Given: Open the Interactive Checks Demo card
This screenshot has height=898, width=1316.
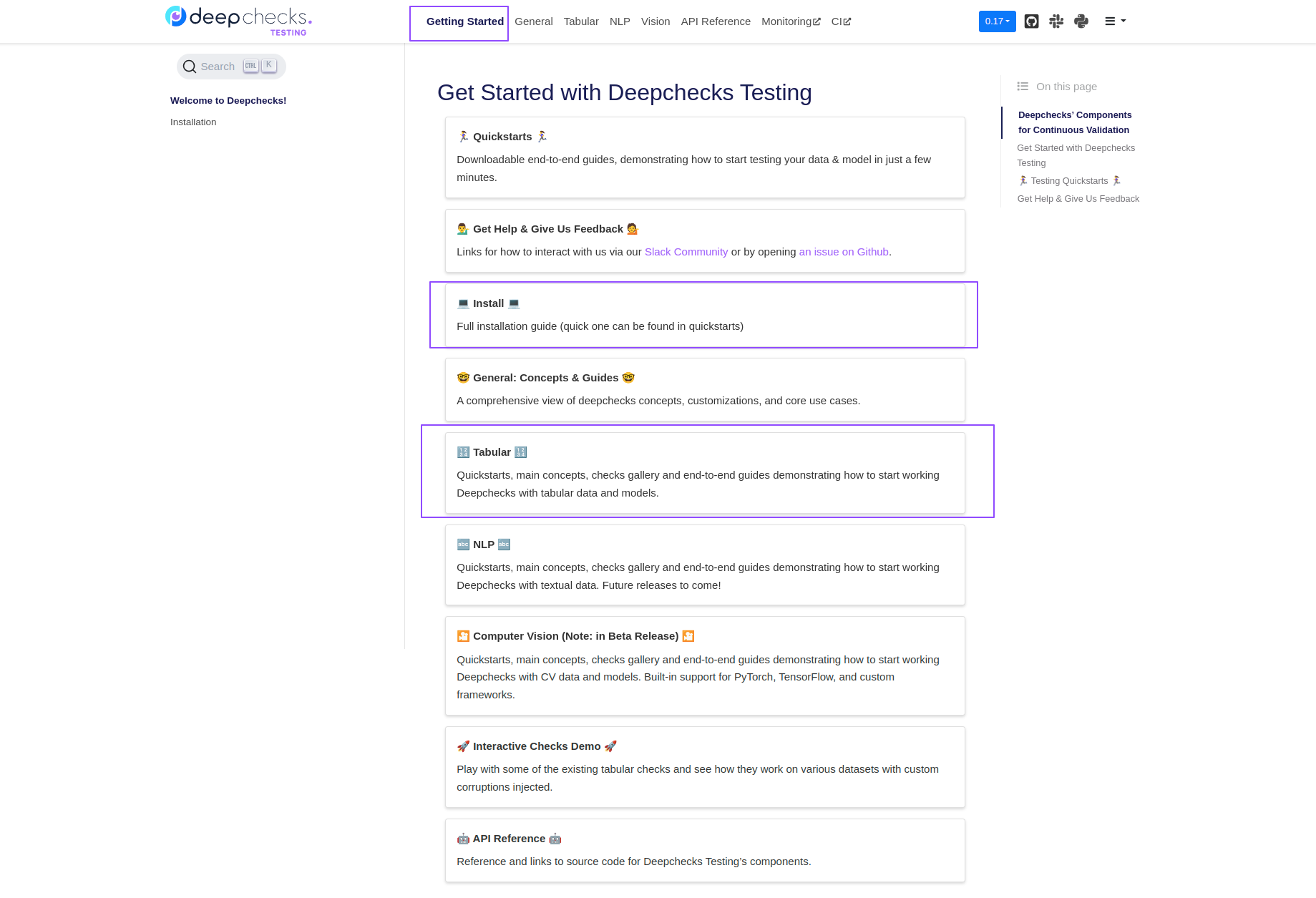Looking at the screenshot, I should point(704,767).
